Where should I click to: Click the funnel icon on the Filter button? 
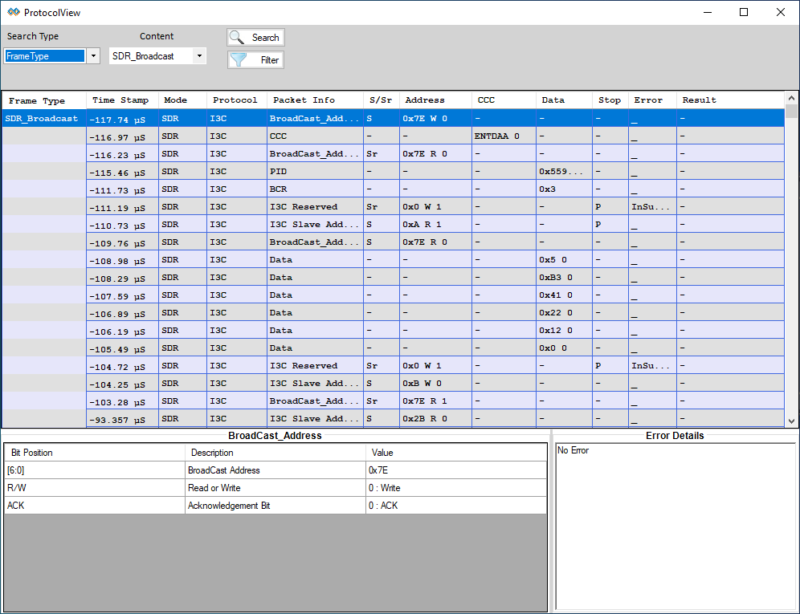click(x=240, y=59)
